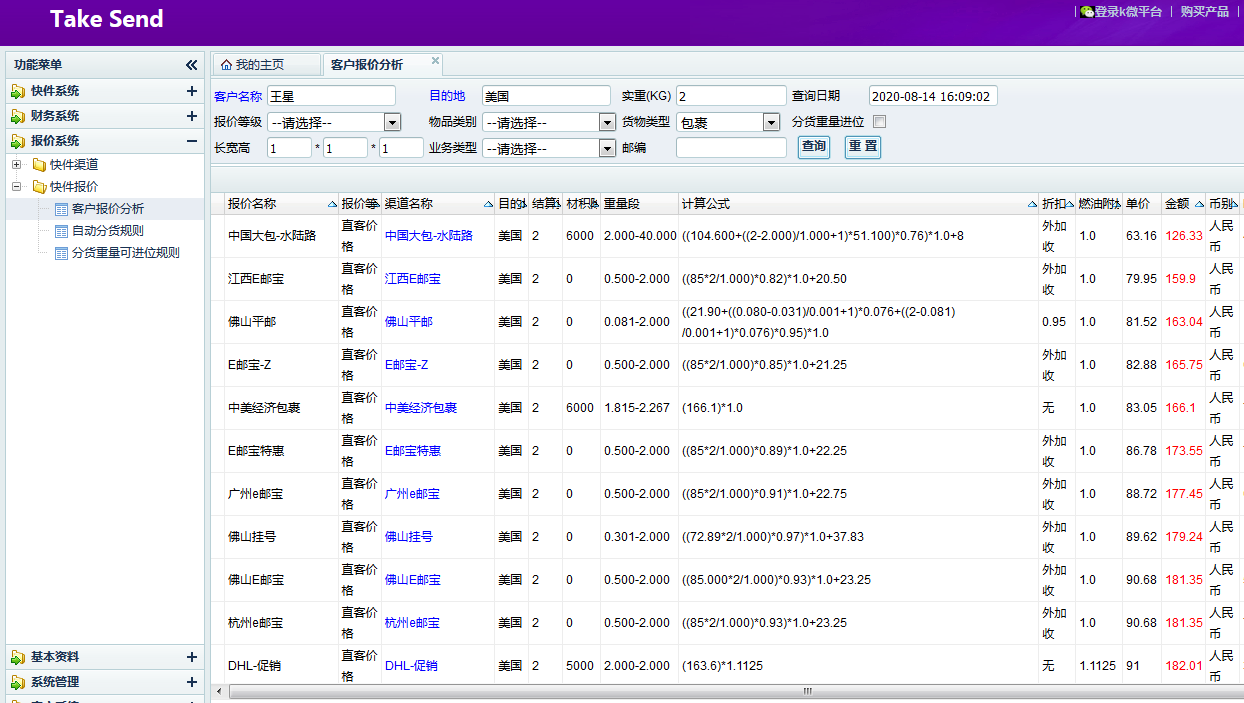Click the 查询 button
This screenshot has width=1244, height=703.
814,147
